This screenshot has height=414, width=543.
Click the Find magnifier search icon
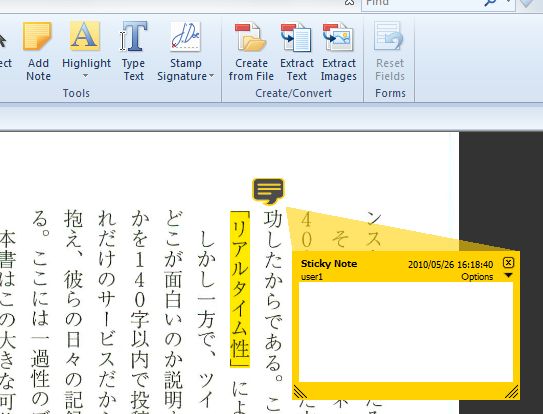[490, 3]
